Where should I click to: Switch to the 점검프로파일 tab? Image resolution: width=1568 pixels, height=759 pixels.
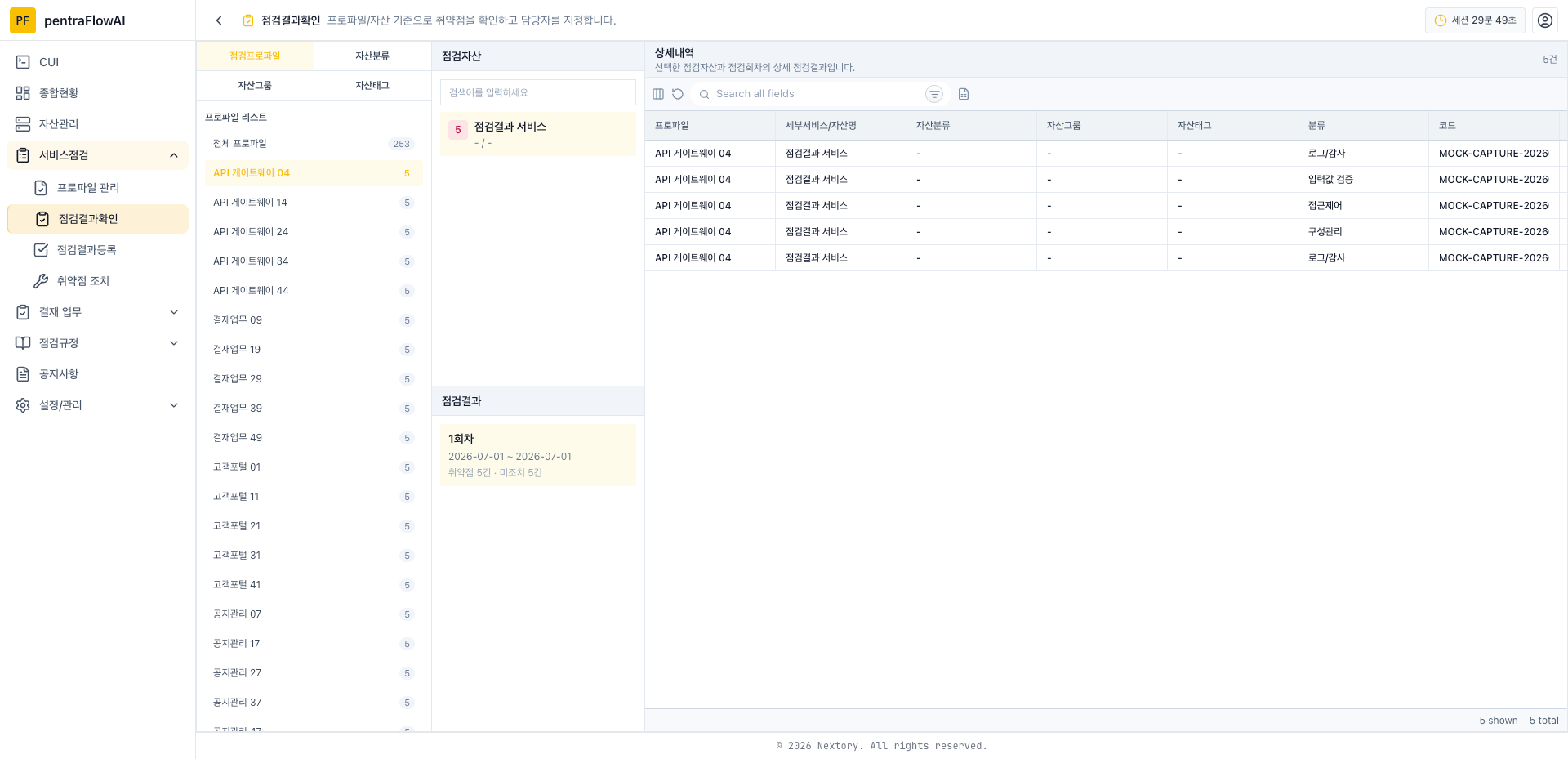255,56
